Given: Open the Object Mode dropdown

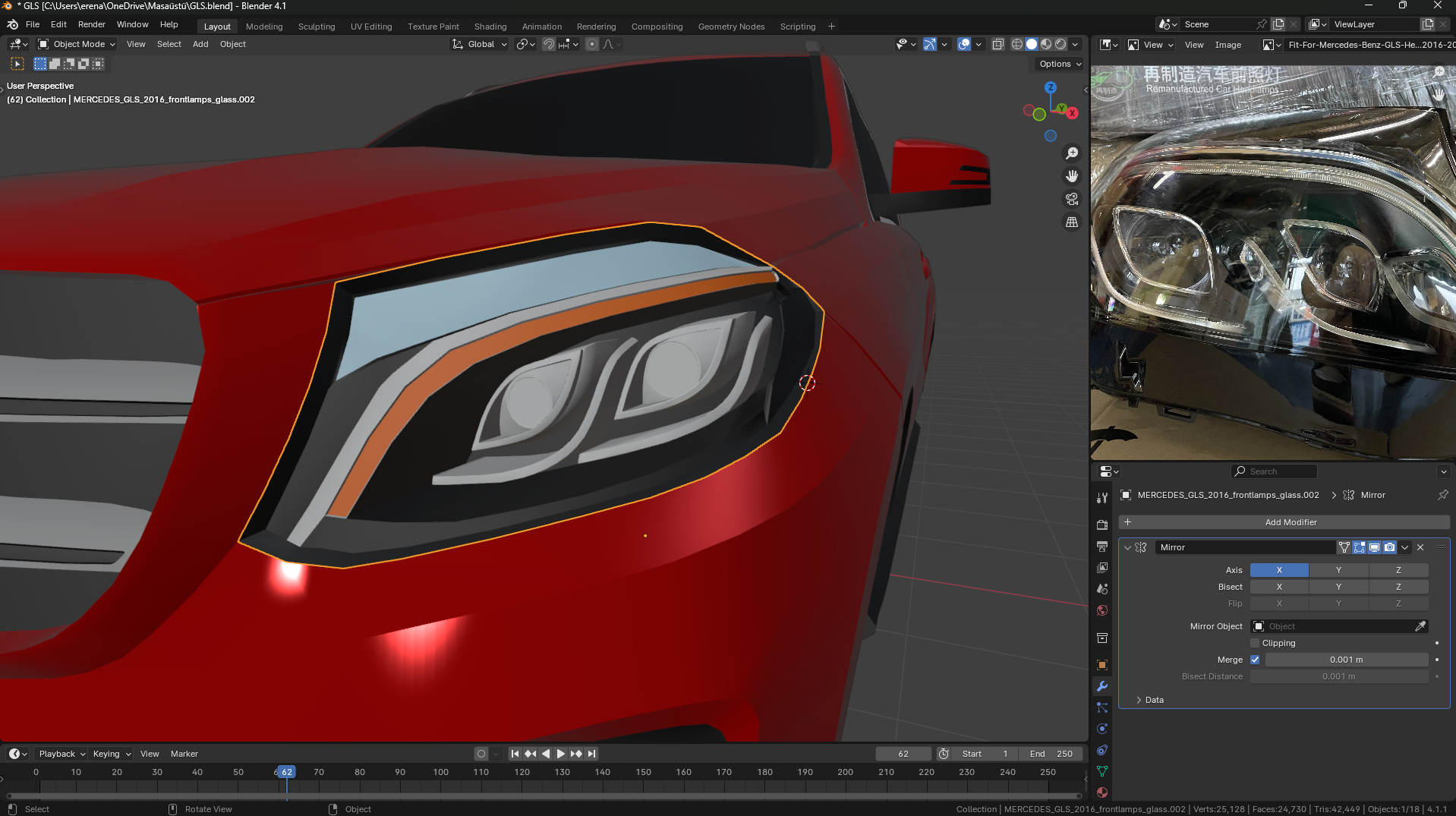Looking at the screenshot, I should [77, 44].
